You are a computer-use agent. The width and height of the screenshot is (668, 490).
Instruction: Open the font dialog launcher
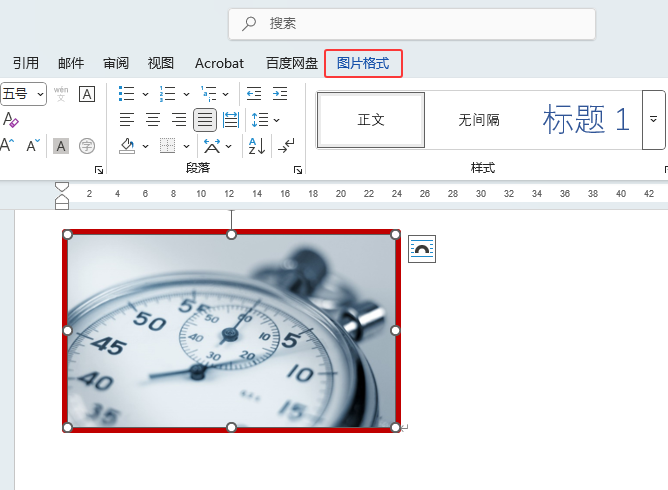tap(99, 170)
